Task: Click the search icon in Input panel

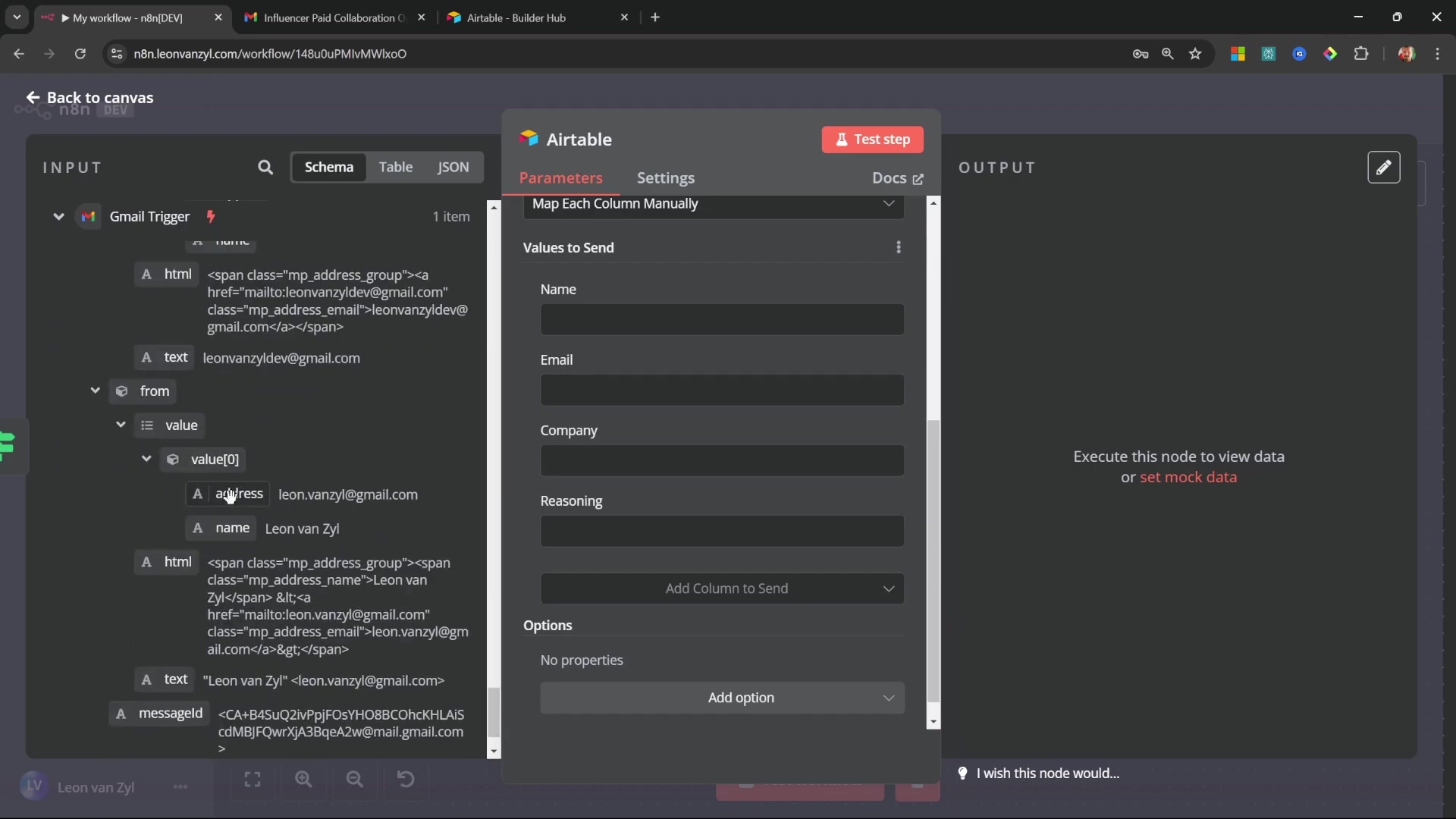Action: (x=265, y=167)
